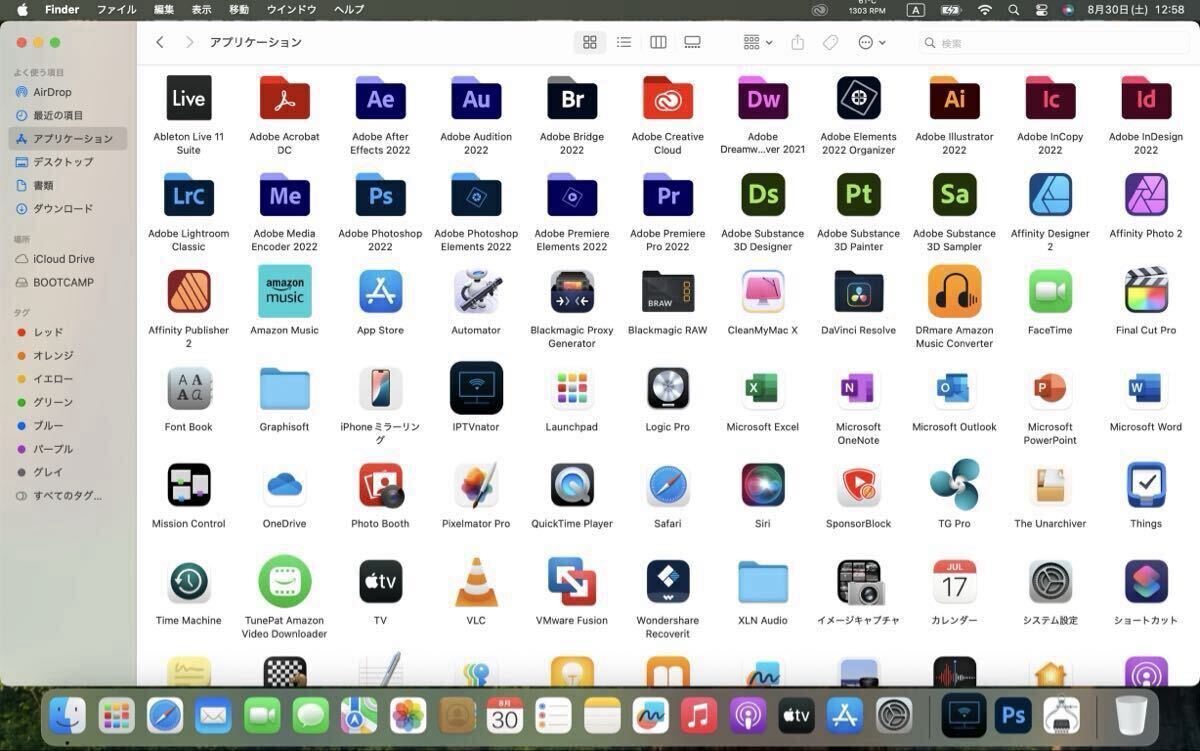Select VLC cone icon
Screen dimensions: 1200x751
pos(476,582)
